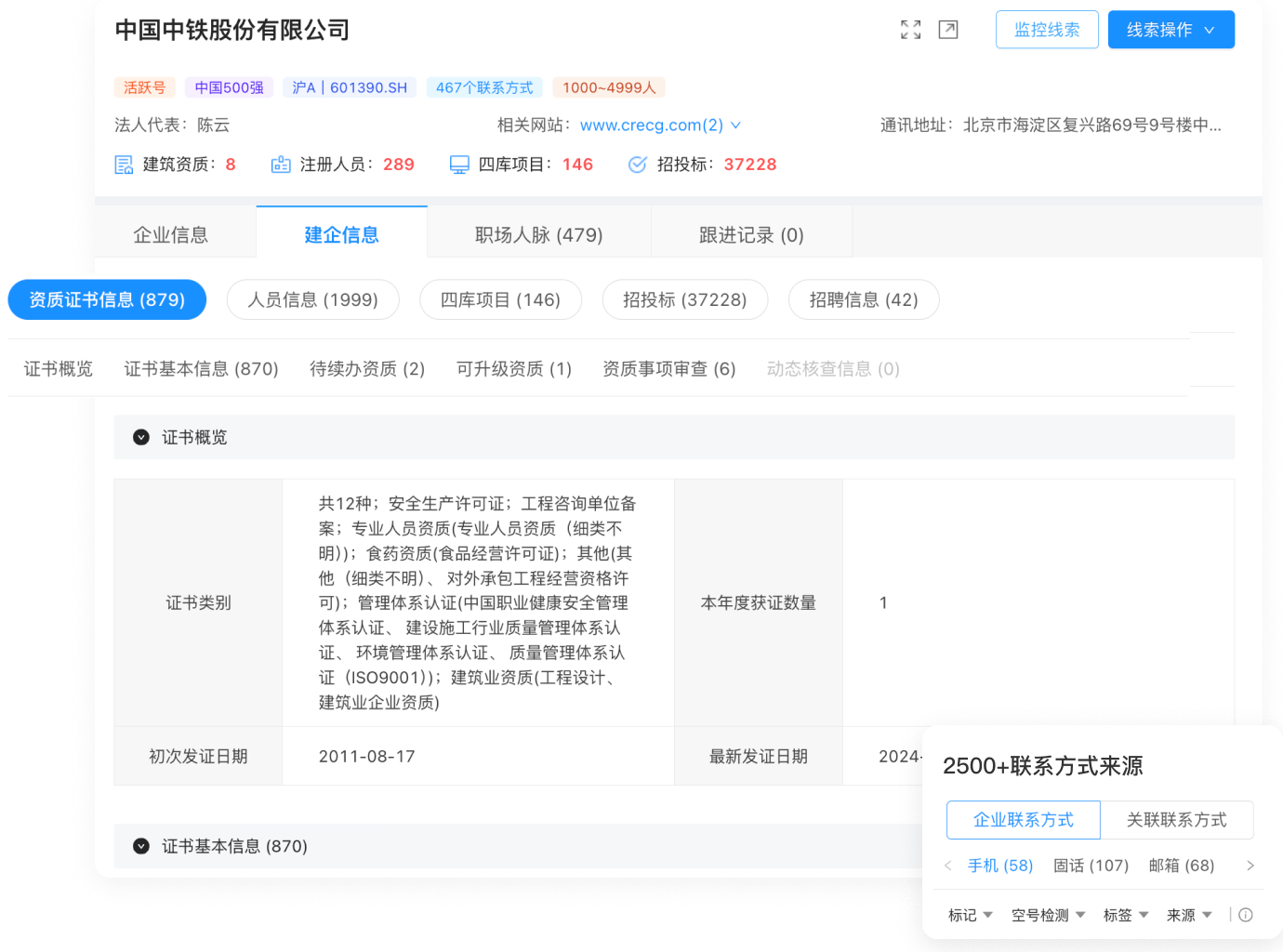
Task: Open the www.crecg.com website link
Action: (651, 125)
